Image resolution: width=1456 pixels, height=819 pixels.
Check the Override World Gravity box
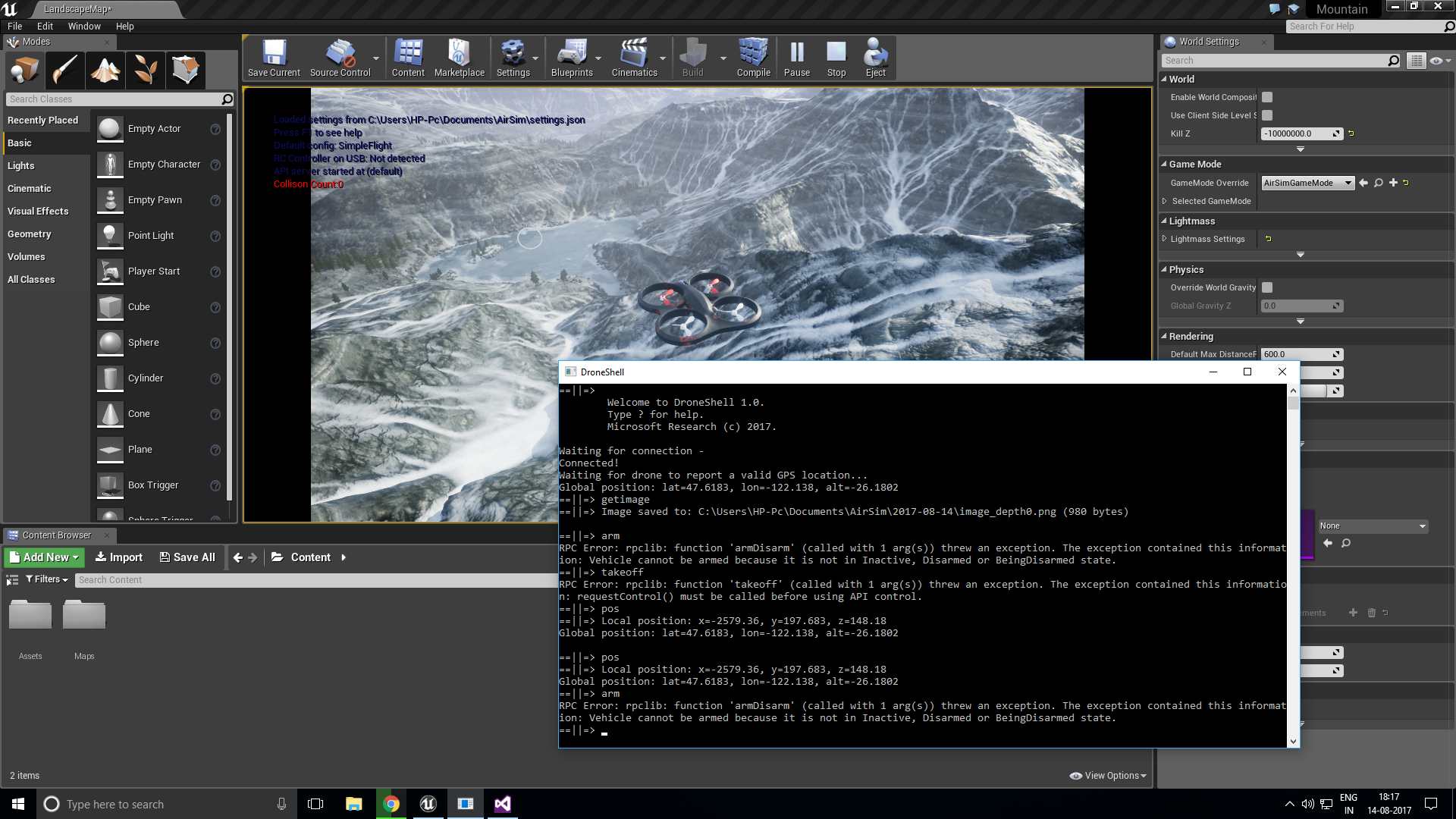[1267, 287]
